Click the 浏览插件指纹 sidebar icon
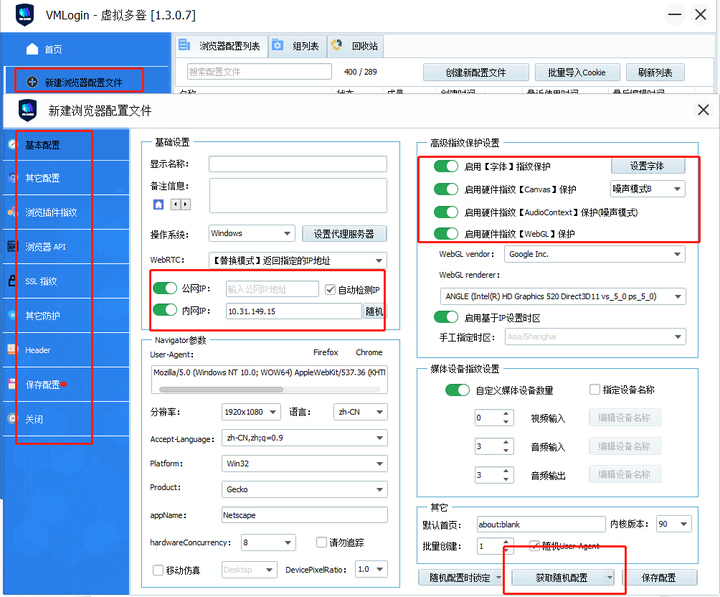 point(12,212)
